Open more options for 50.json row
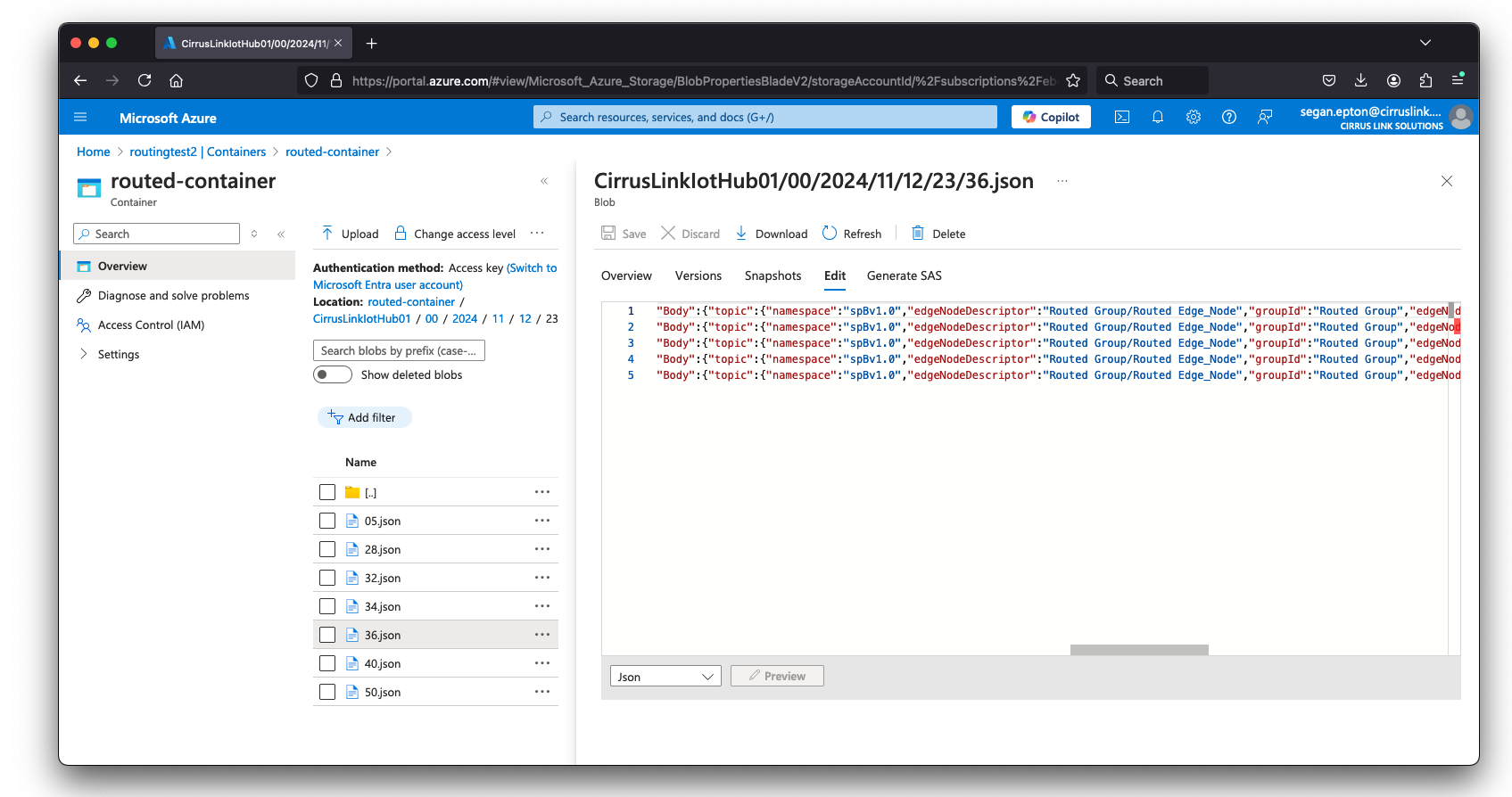Viewport: 1512px width, 797px height. (x=542, y=693)
